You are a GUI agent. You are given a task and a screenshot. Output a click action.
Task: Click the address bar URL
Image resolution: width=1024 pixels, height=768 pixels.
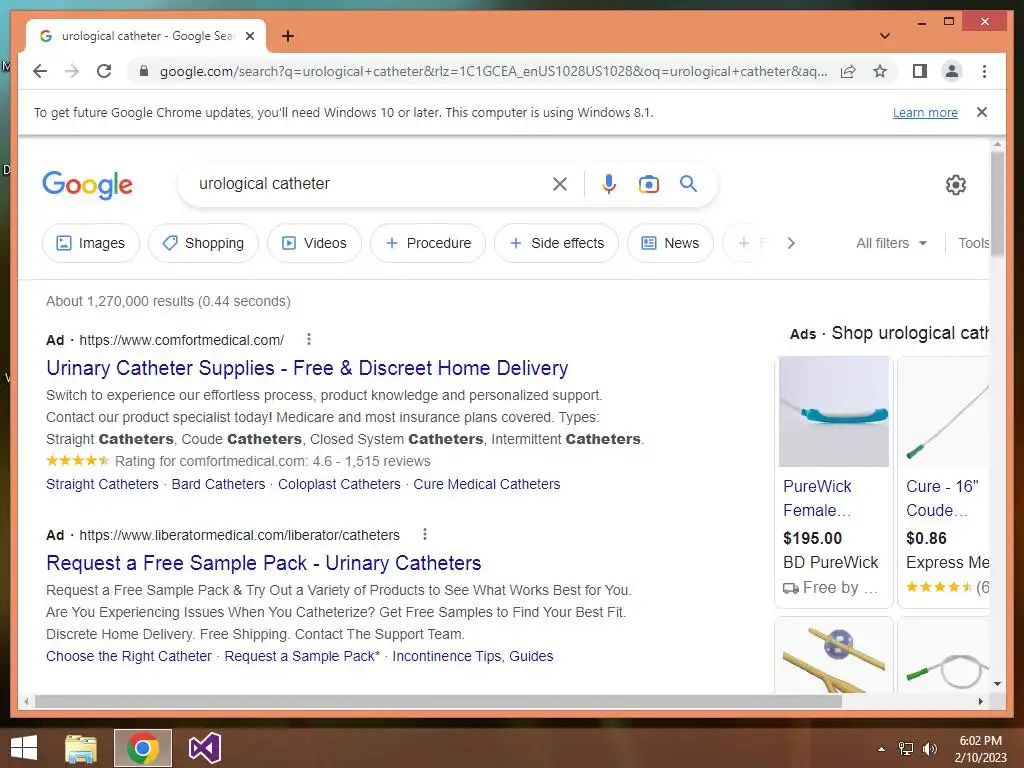click(x=493, y=71)
